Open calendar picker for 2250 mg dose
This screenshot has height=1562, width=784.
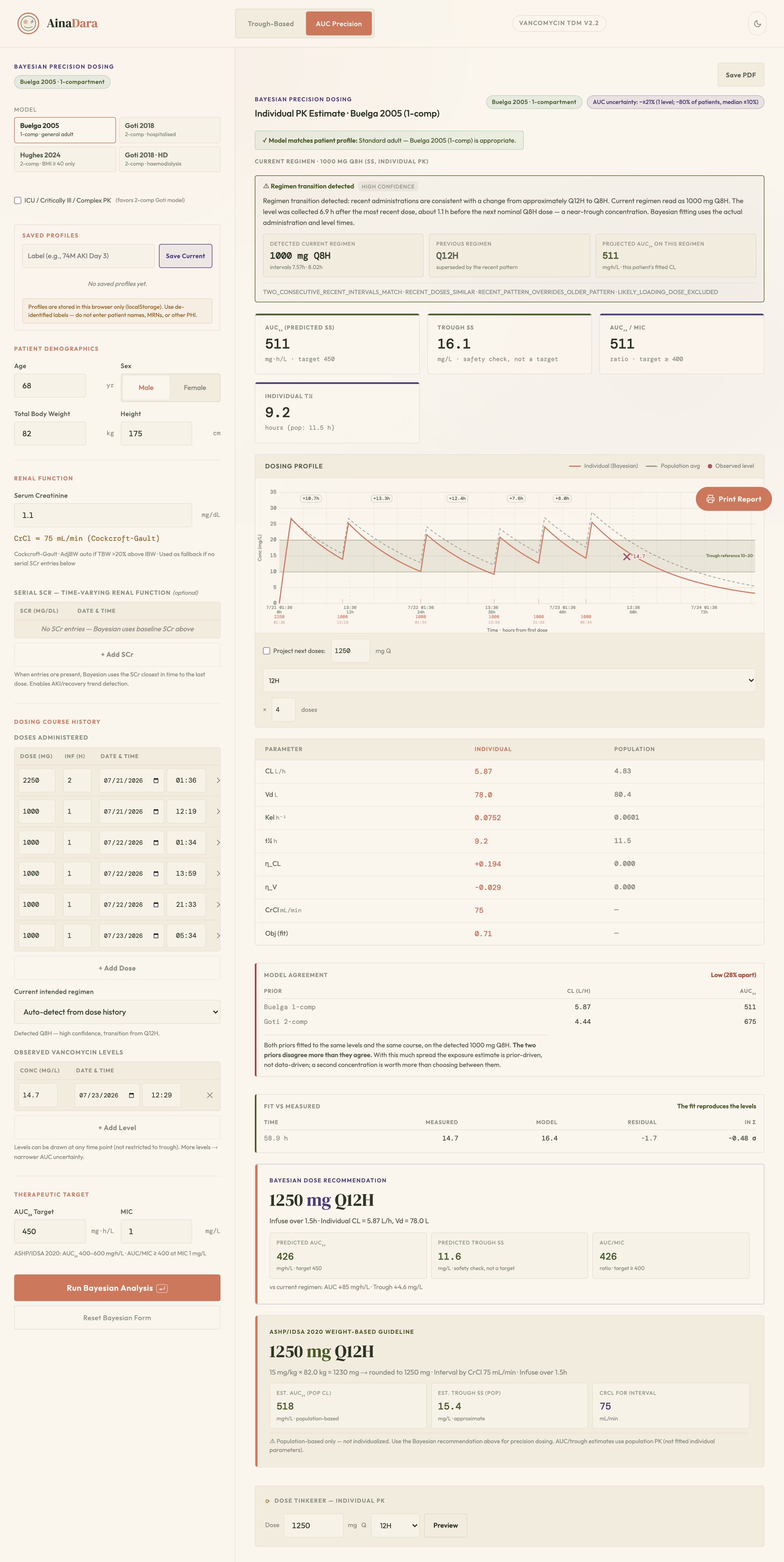[x=156, y=780]
